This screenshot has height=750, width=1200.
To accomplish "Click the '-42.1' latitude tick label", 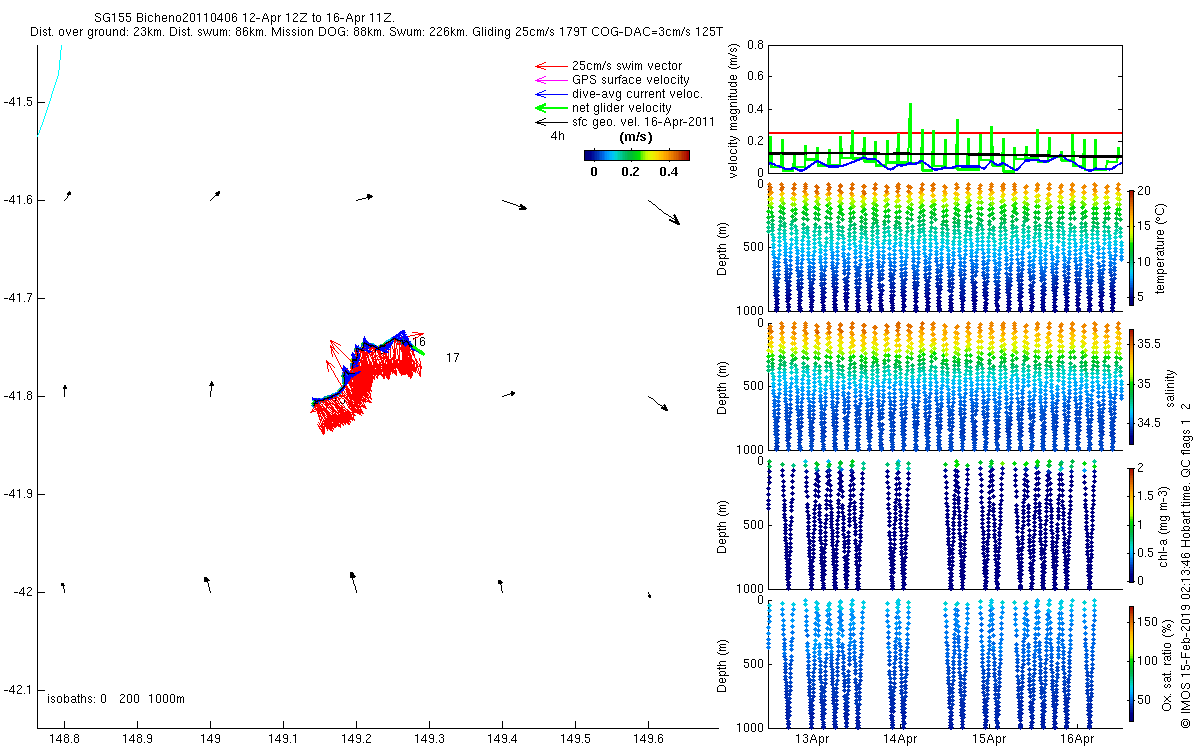I will (x=18, y=690).
